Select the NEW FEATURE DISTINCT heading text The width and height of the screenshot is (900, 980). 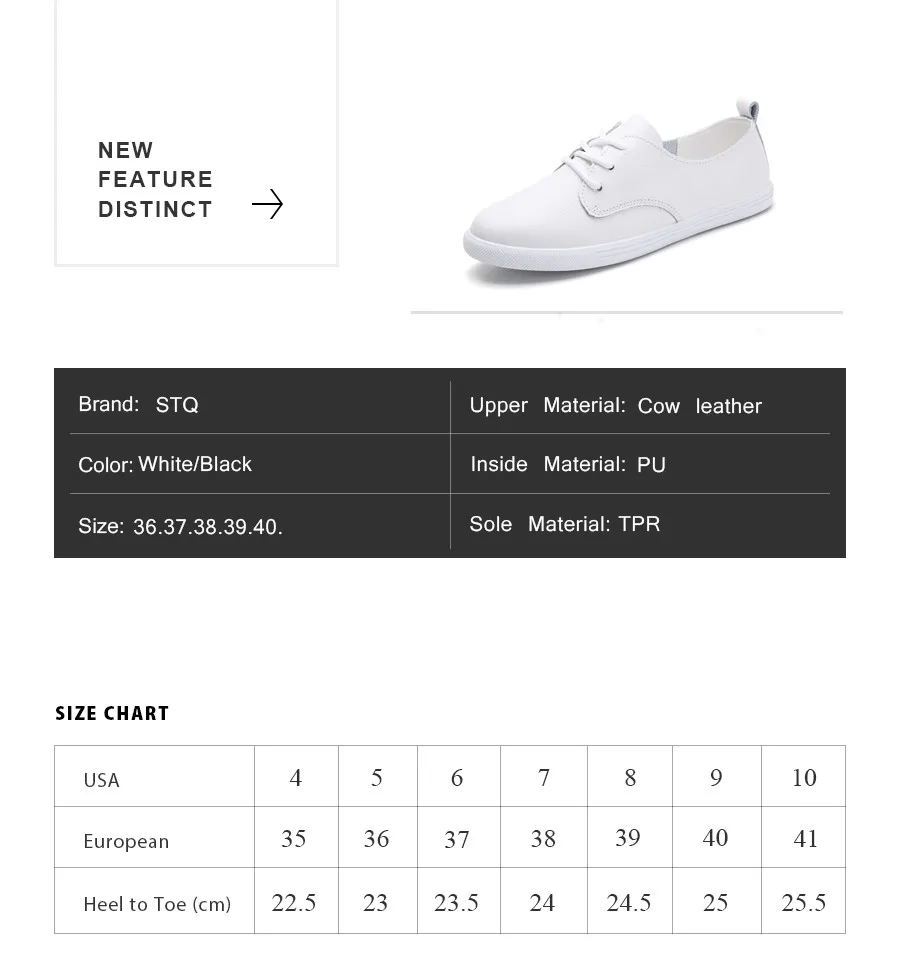(155, 179)
